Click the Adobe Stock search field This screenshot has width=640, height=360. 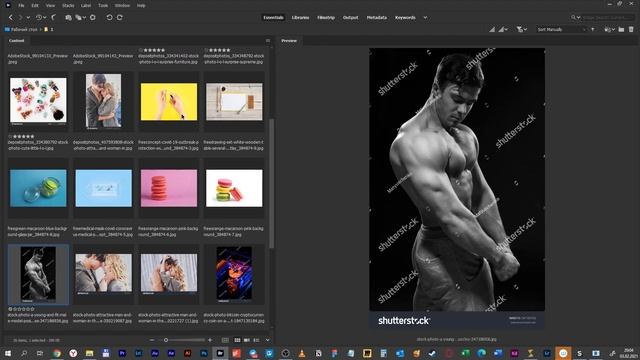pyautogui.click(x=608, y=18)
